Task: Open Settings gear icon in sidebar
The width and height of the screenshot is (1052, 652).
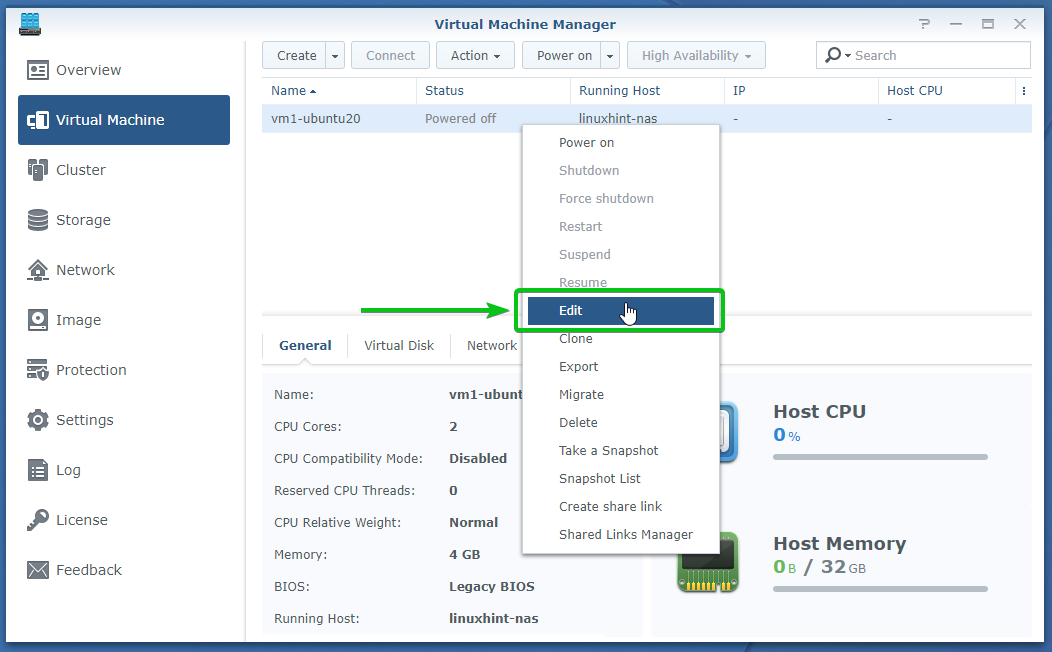Action: [38, 420]
